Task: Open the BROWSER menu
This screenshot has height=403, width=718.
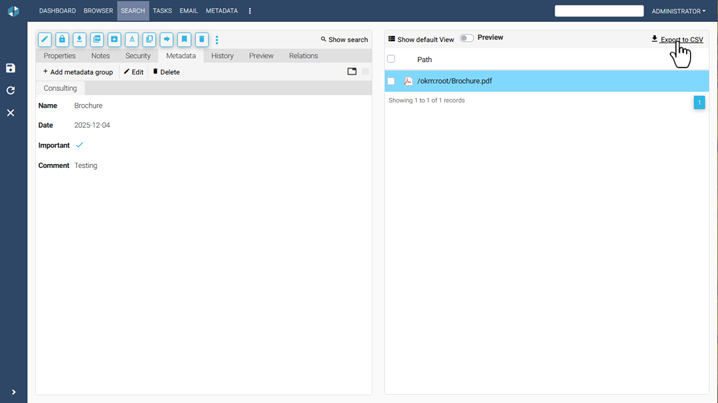Action: point(98,11)
